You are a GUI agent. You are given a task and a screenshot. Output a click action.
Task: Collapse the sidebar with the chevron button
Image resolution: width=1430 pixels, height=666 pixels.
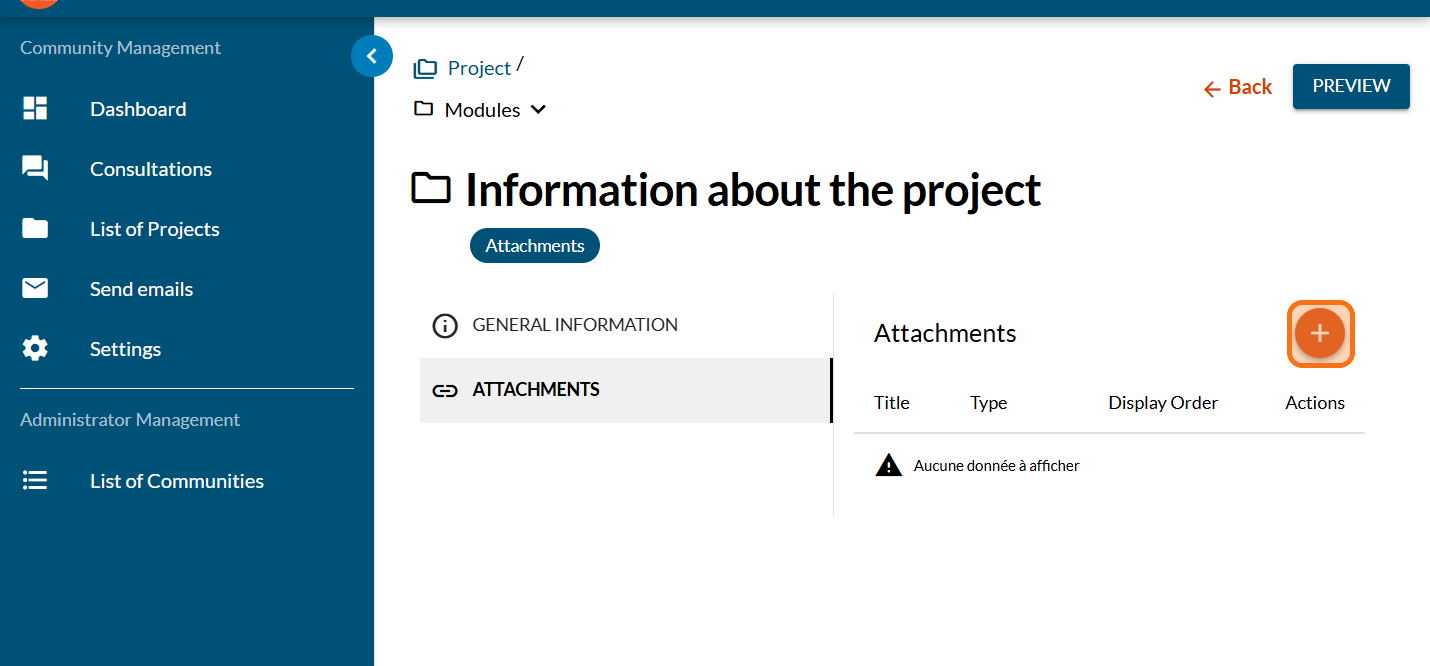point(372,57)
